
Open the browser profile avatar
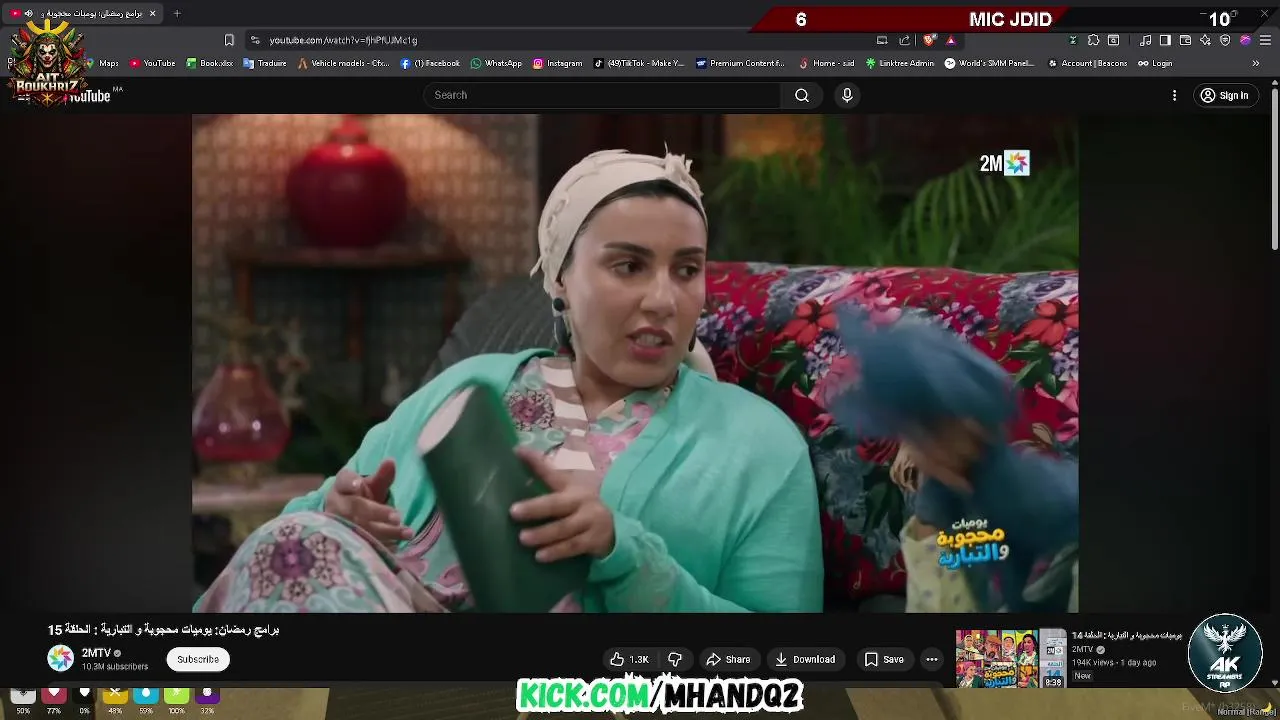coord(1245,40)
